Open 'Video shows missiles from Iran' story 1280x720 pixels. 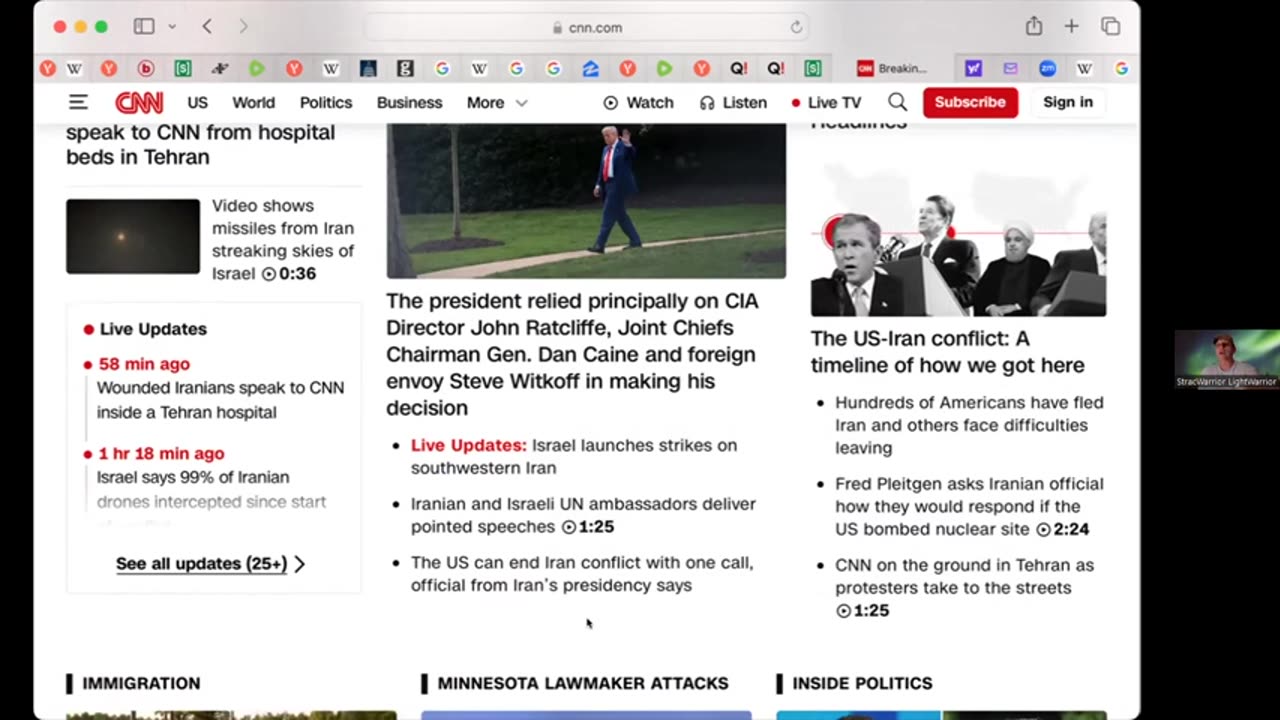(x=283, y=239)
